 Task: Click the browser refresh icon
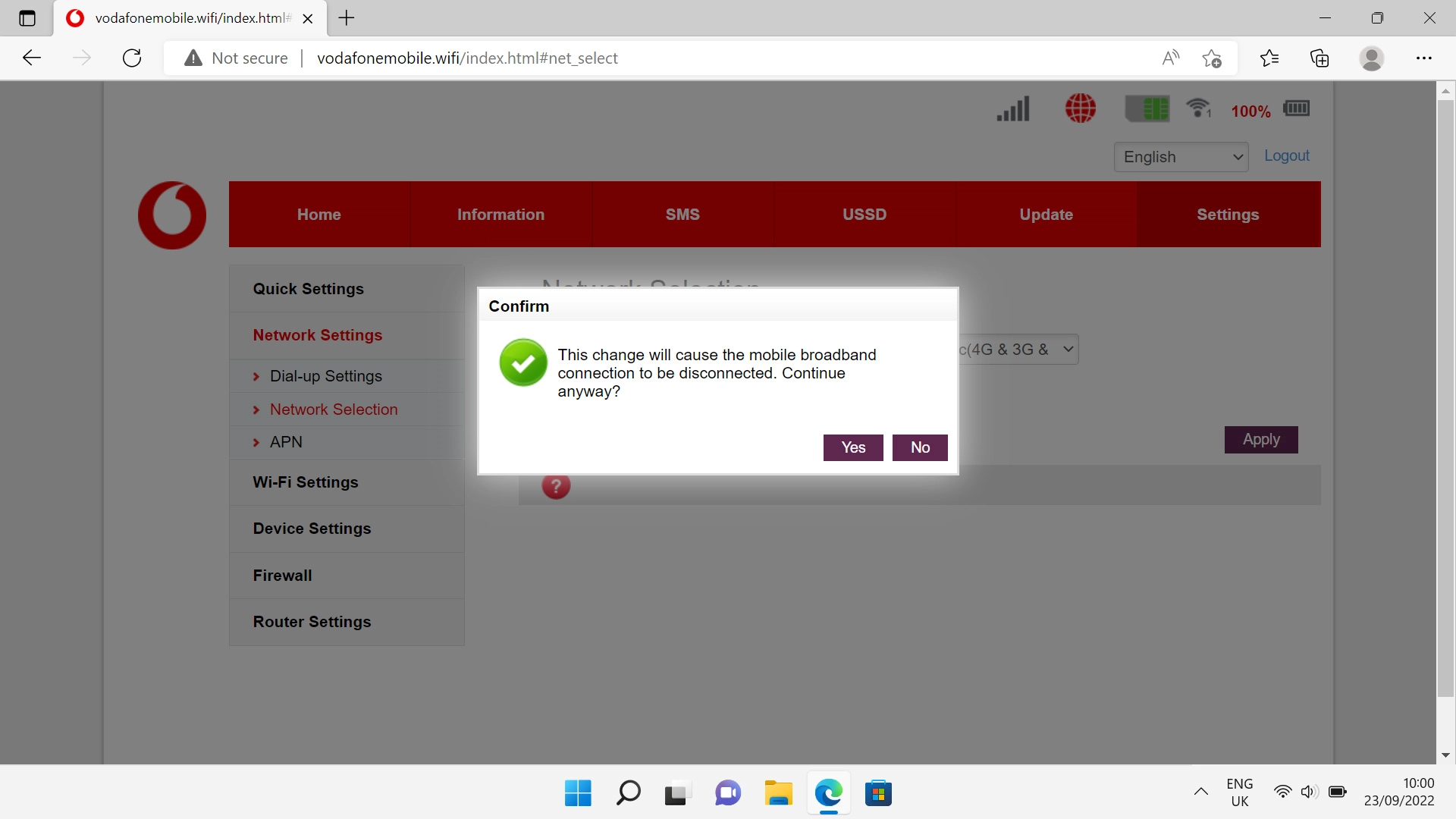[132, 58]
